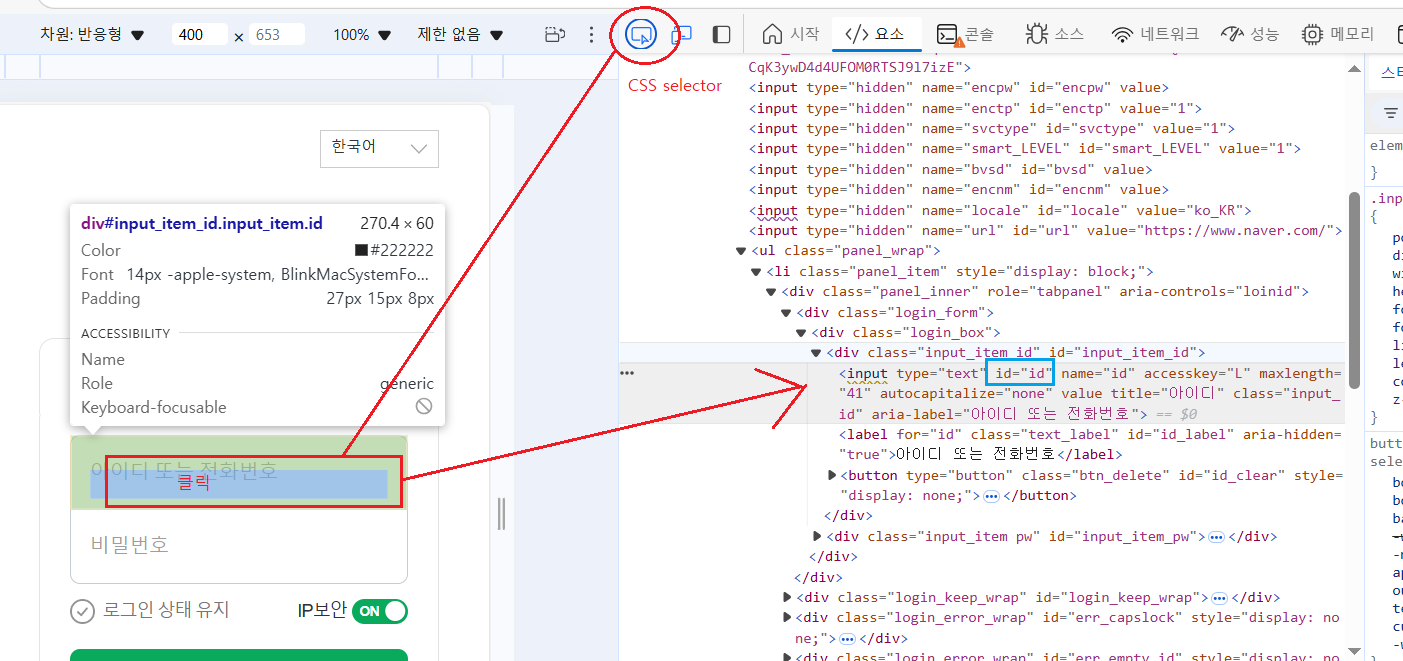Select the hidden input row name="locale"
1403x661 pixels.
pos(1000,211)
